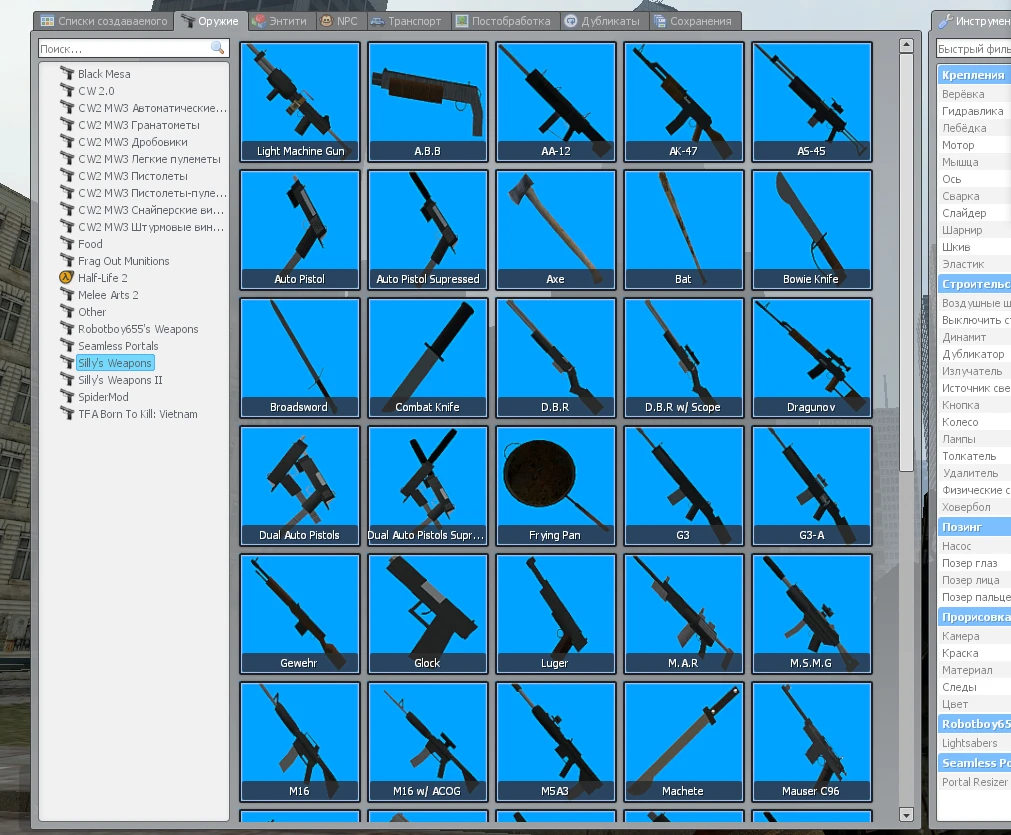Select the AK-47 weapon icon

pos(683,101)
